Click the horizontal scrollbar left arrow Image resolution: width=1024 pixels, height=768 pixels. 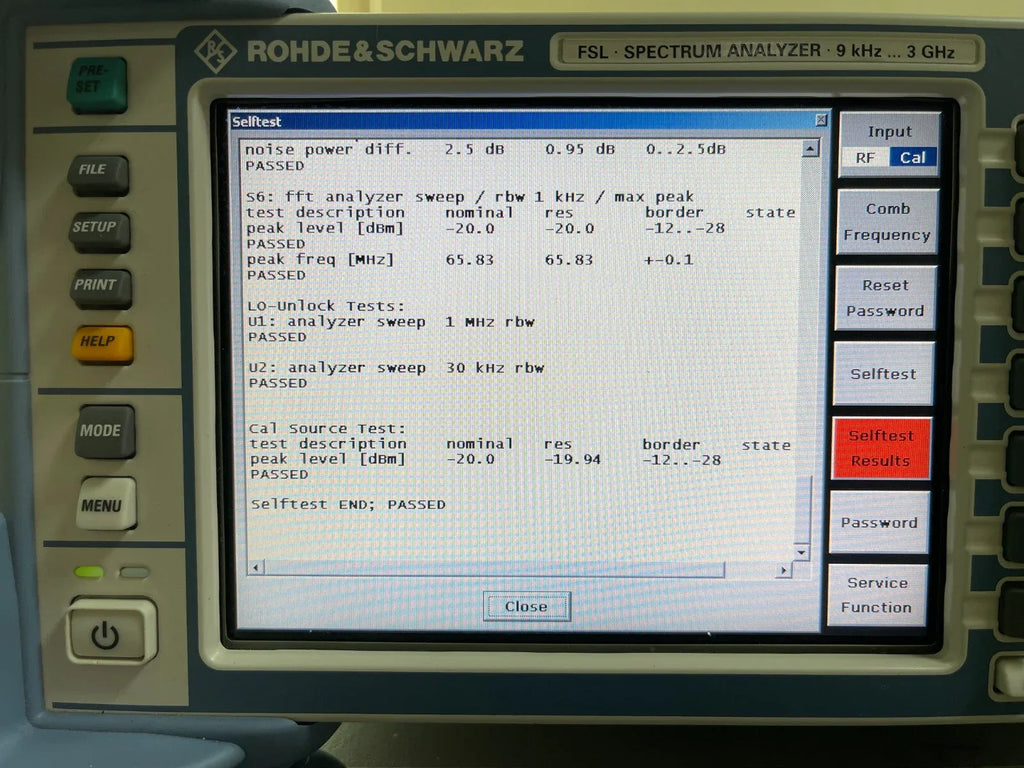[x=255, y=568]
